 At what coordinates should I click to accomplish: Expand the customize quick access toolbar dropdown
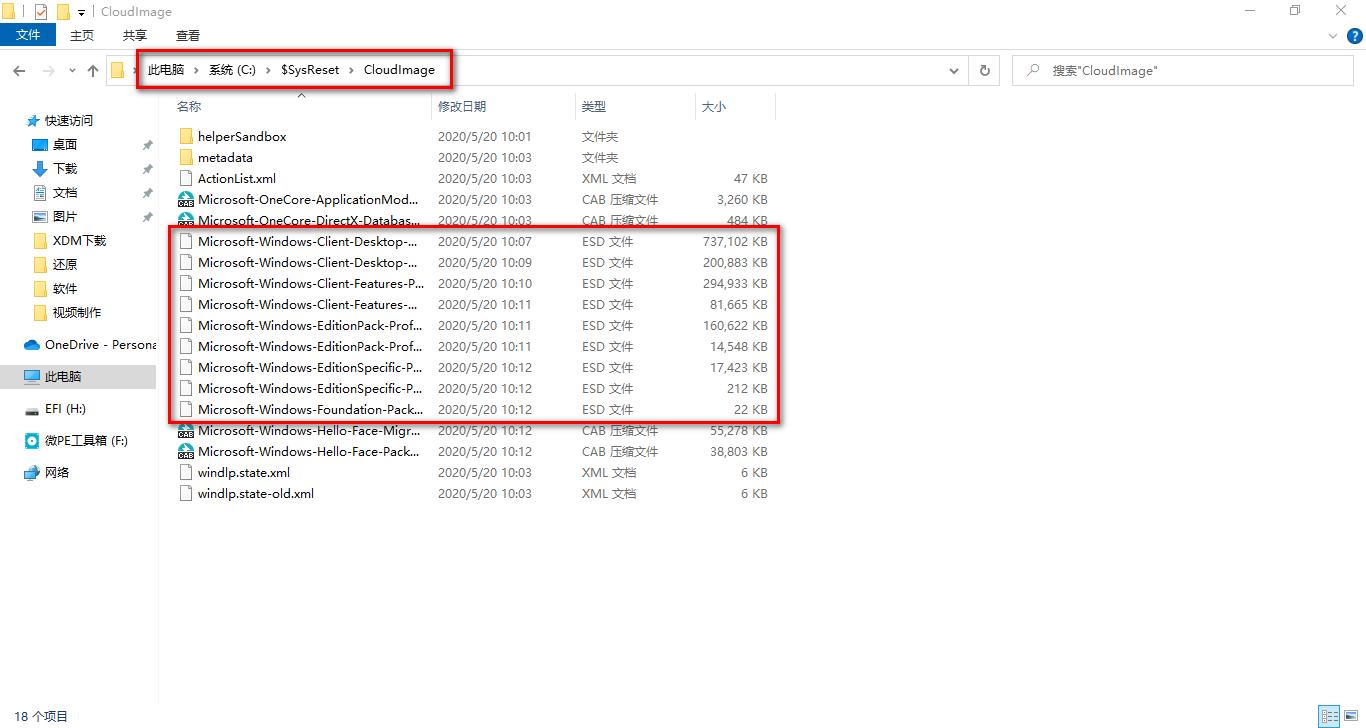point(80,11)
